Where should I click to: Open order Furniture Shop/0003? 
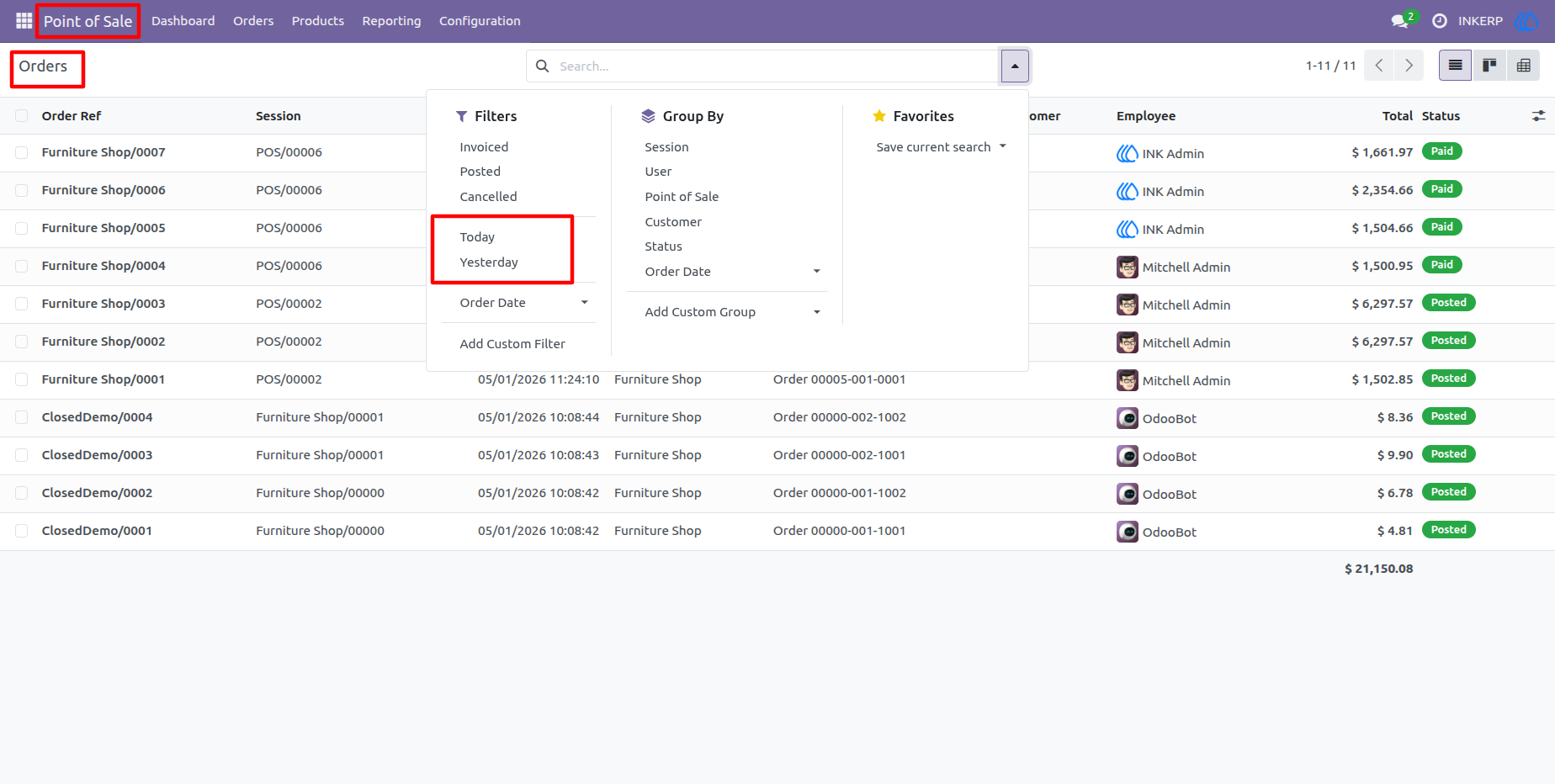[103, 304]
